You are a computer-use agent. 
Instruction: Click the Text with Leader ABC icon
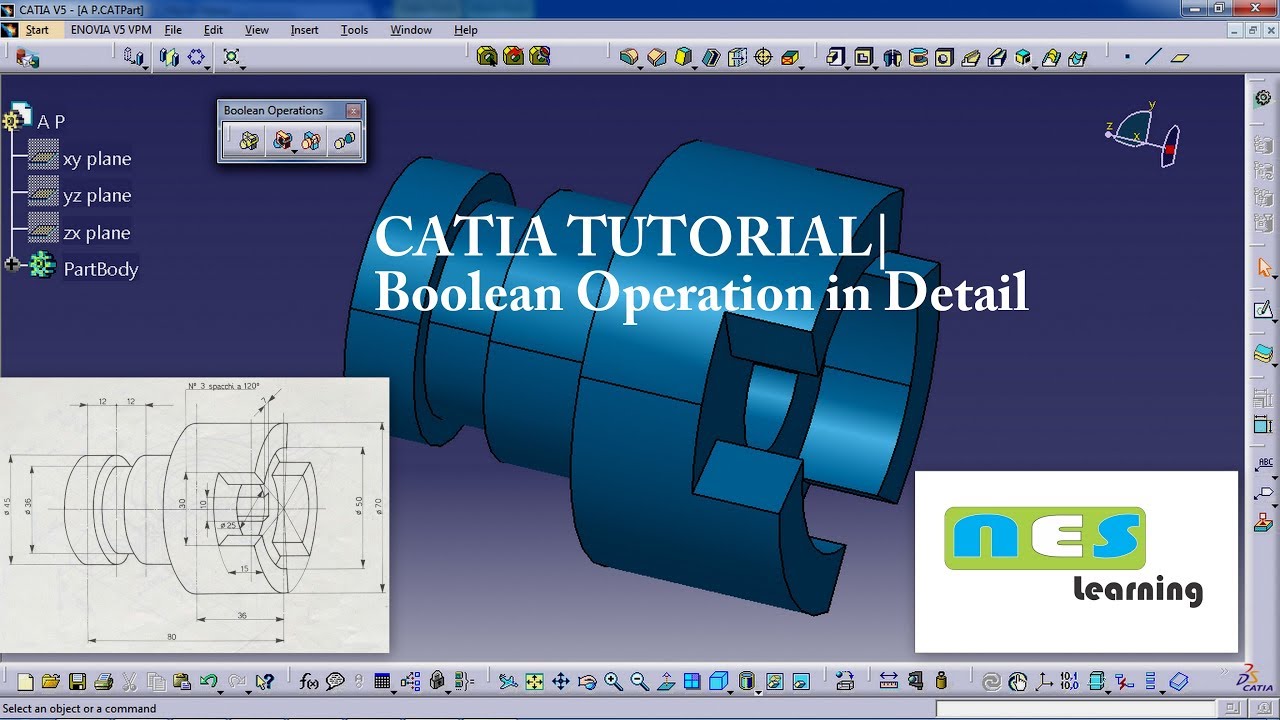point(1264,463)
